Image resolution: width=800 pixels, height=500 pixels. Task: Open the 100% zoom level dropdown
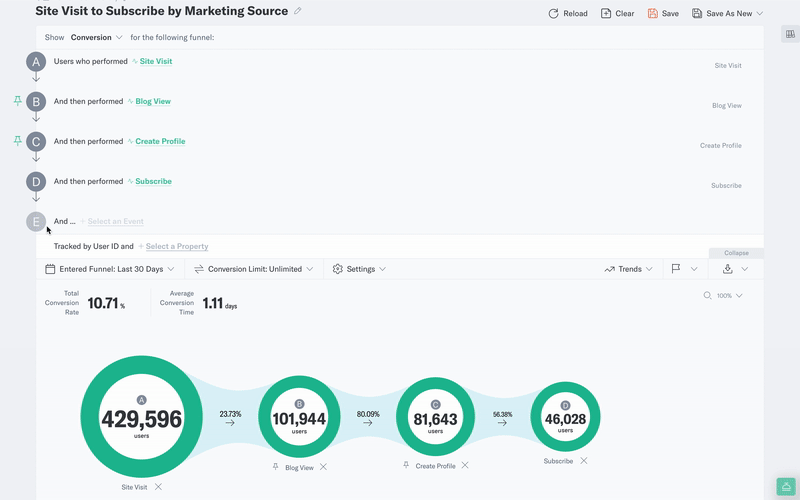730,295
